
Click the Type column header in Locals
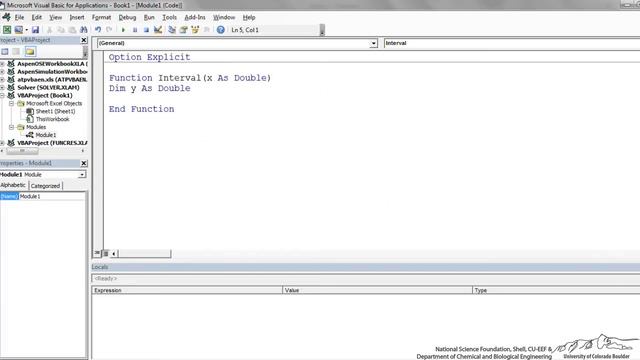coord(556,290)
